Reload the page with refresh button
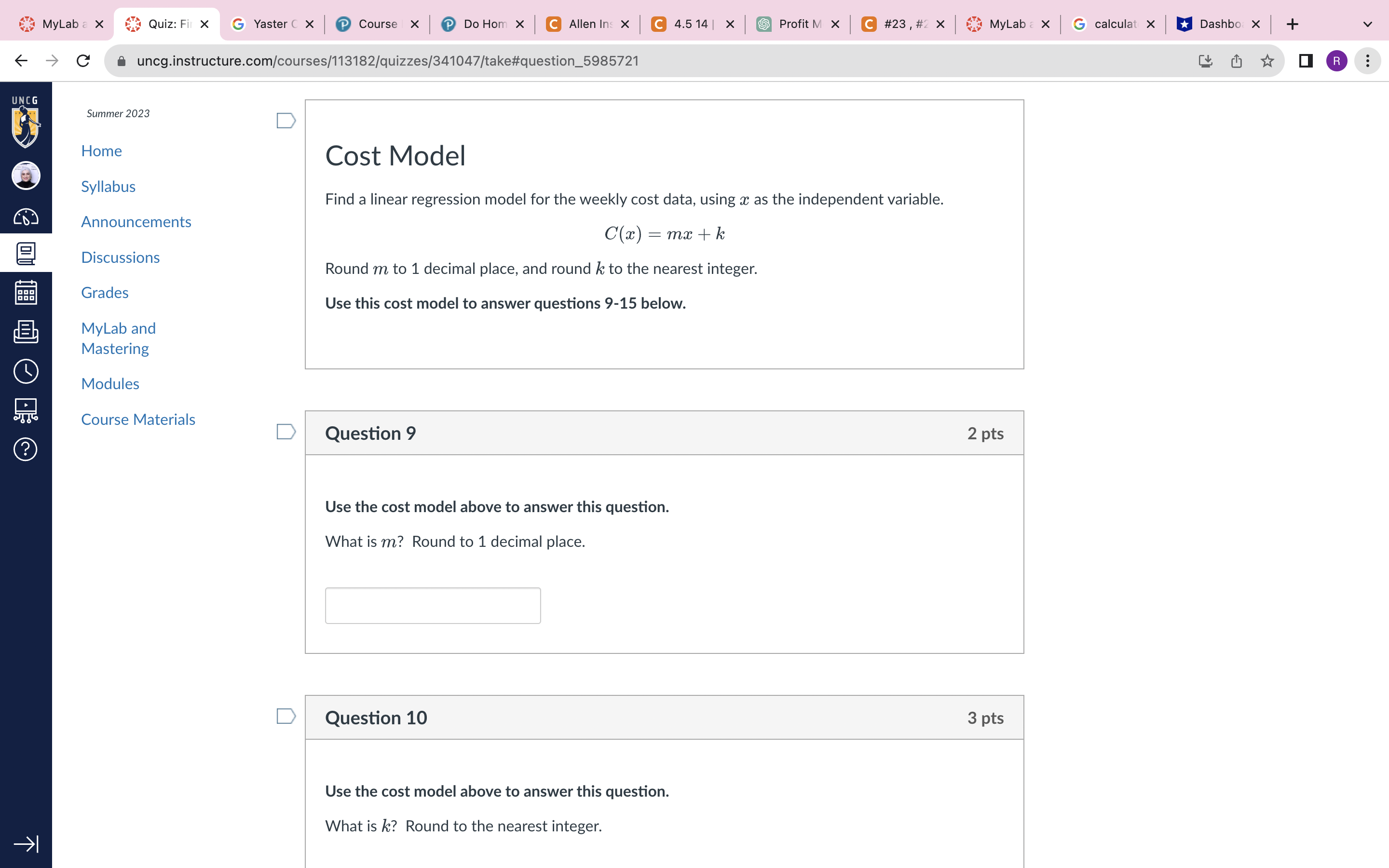1389x868 pixels. pos(83,61)
